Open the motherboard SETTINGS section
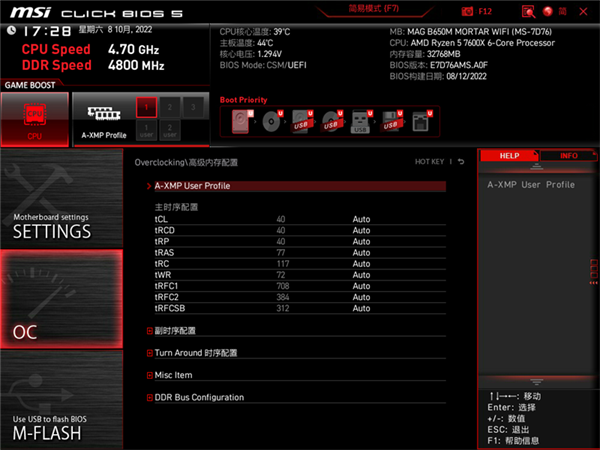This screenshot has height=450, width=600. click(x=60, y=226)
